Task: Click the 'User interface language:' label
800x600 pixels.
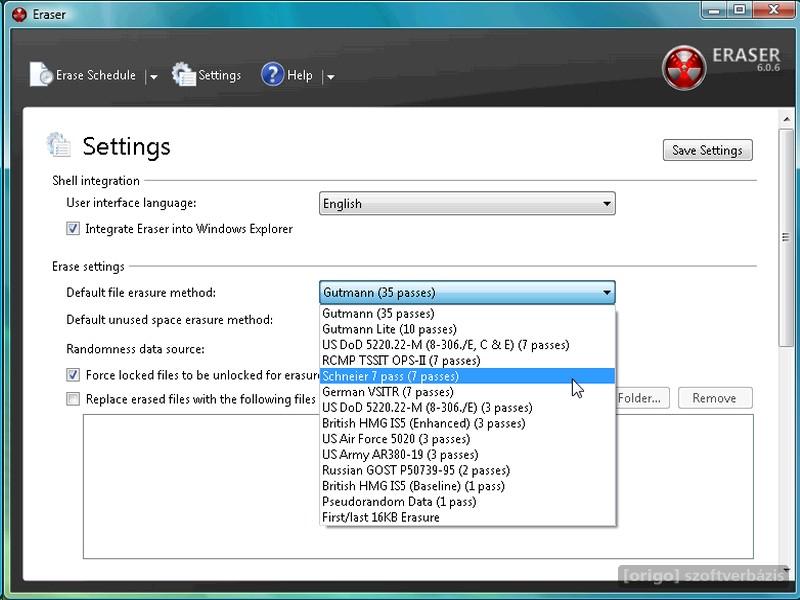Action: tap(131, 203)
